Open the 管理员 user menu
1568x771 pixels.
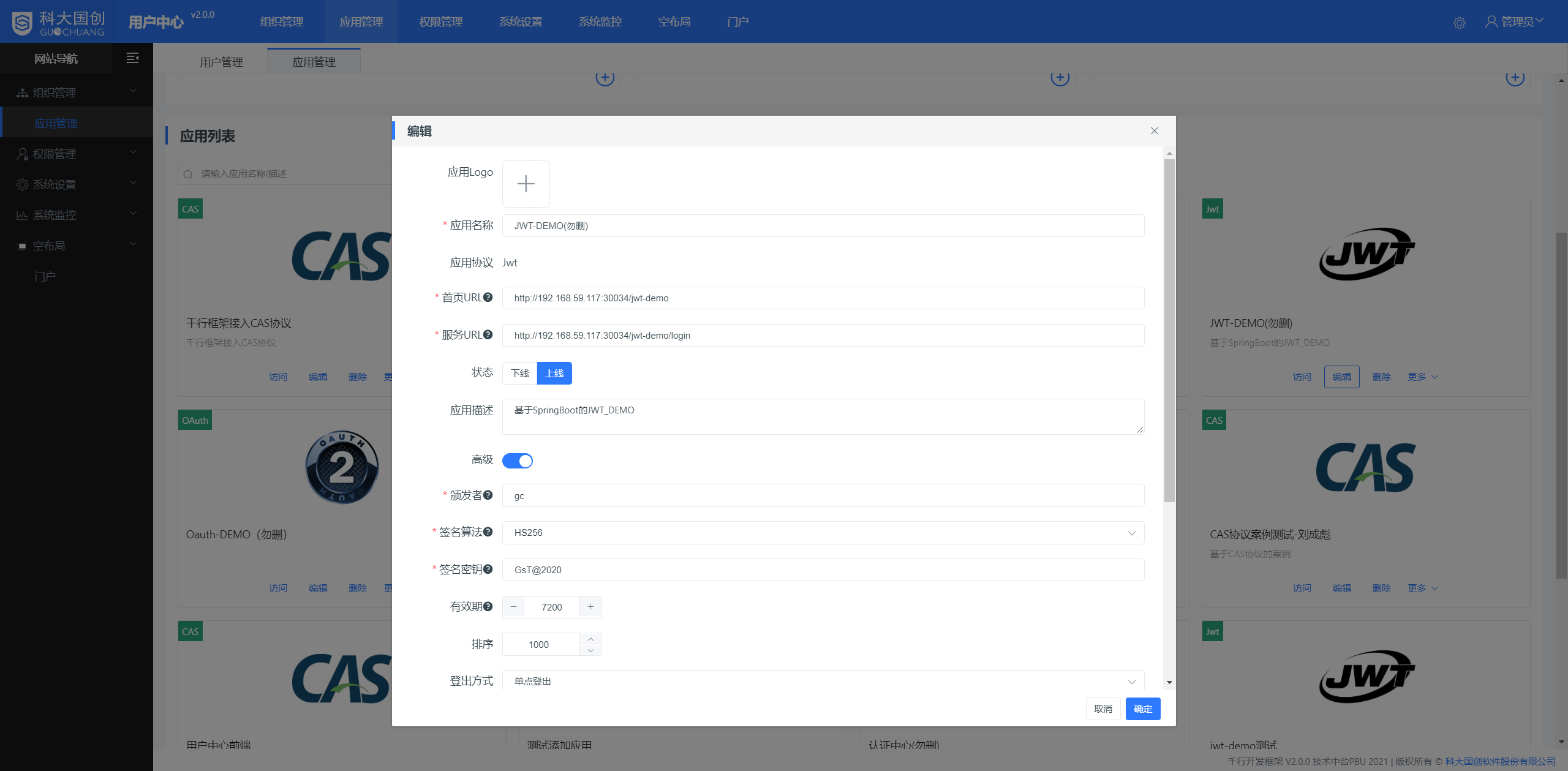point(1514,21)
